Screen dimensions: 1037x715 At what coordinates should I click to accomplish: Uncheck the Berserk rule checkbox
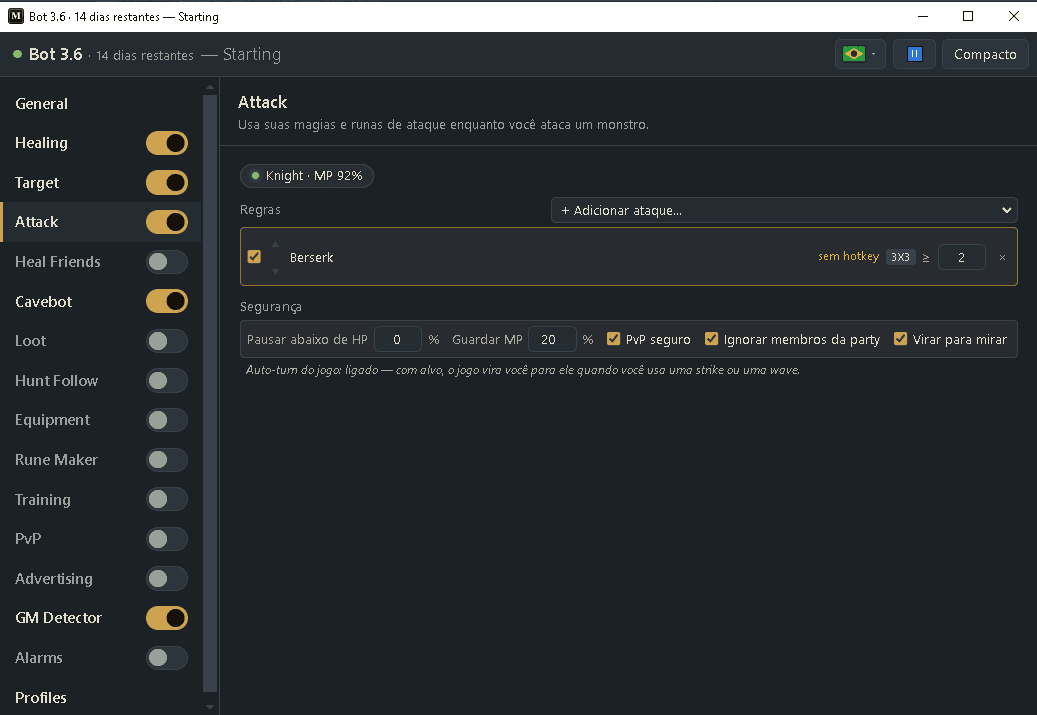[x=254, y=257]
